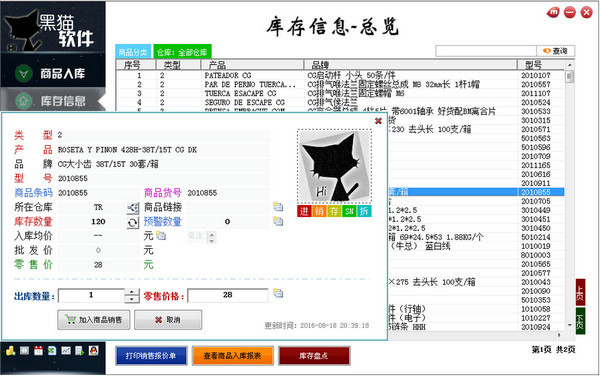Click the 预警数量 blue label

pos(163,221)
